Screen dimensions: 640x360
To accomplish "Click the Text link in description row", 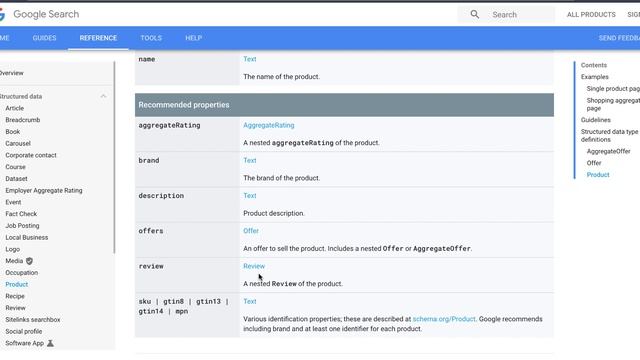I will point(250,196).
